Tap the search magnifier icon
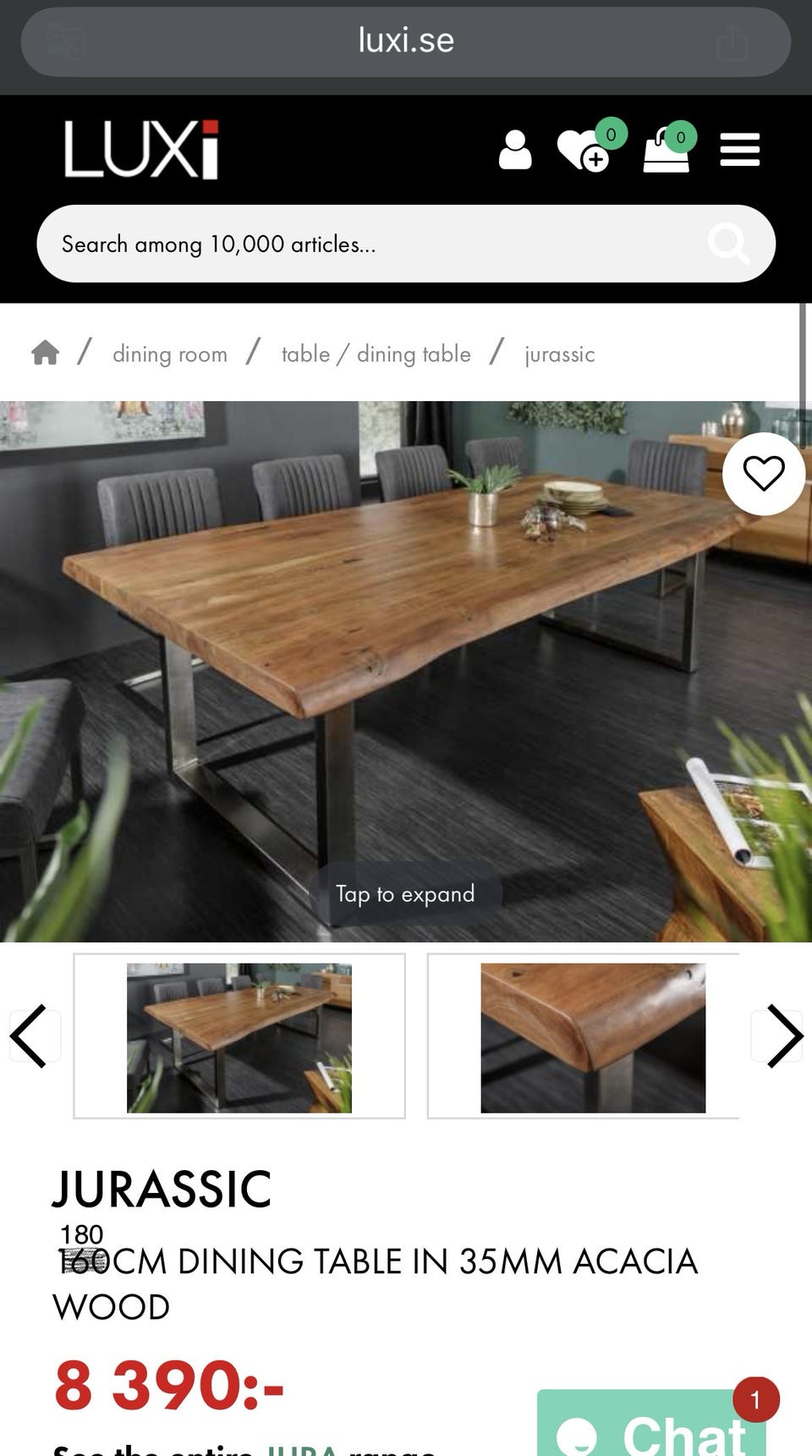The width and height of the screenshot is (812, 1456). [728, 244]
